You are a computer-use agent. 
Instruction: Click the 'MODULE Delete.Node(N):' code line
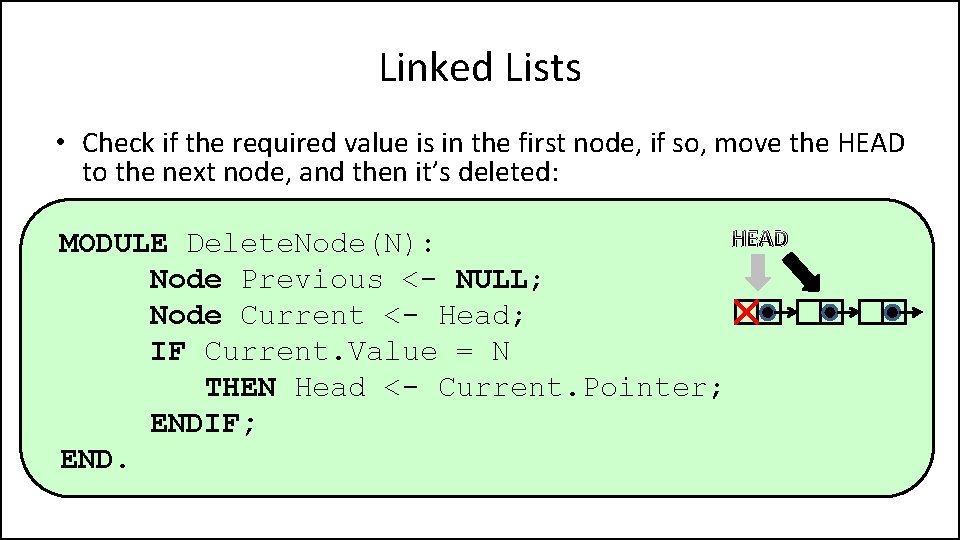point(247,243)
